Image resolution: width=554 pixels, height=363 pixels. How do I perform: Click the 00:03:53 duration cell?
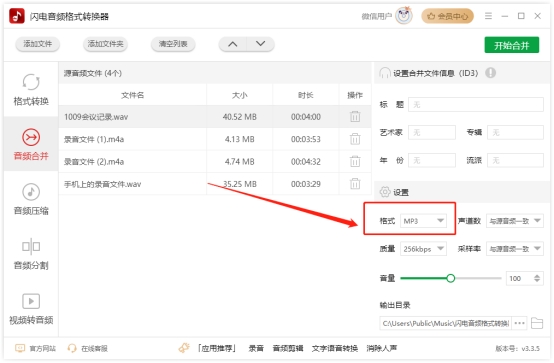[306, 139]
